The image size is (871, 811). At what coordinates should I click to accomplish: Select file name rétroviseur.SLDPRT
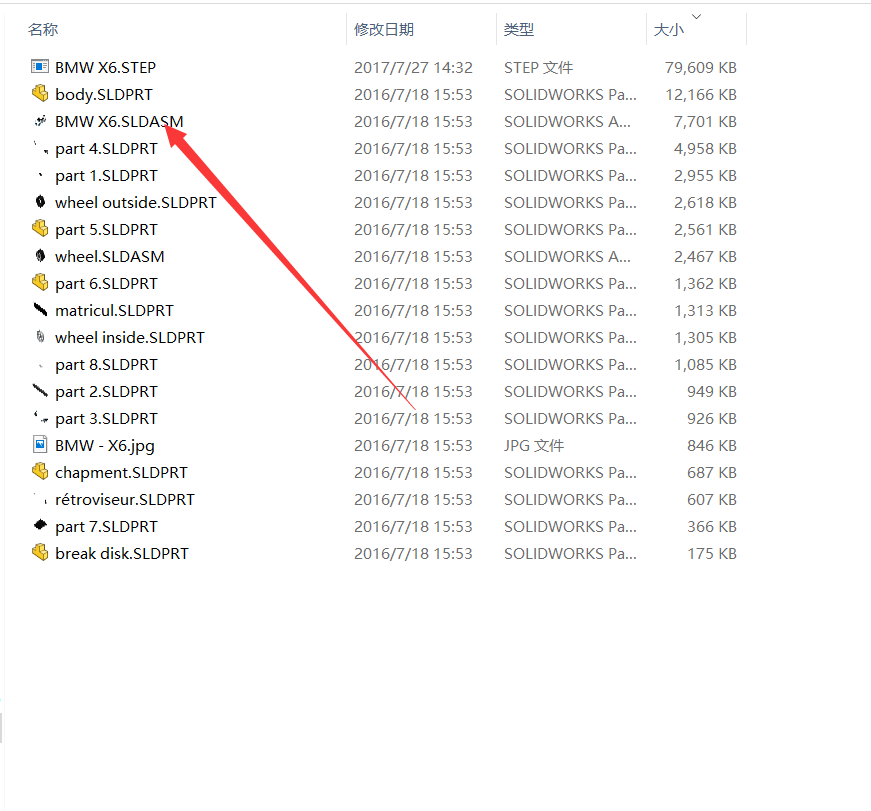125,500
